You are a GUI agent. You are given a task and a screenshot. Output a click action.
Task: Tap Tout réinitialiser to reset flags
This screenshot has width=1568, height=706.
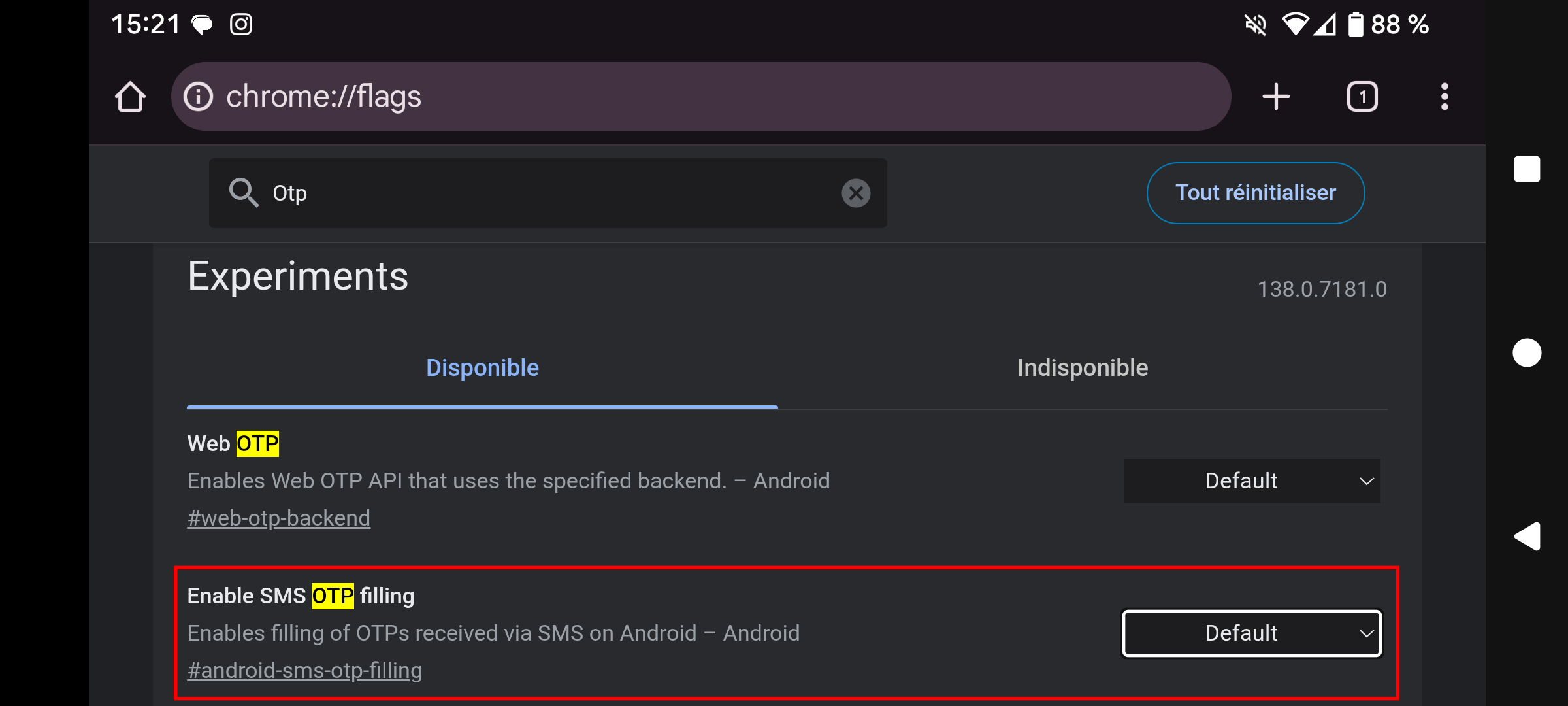click(1254, 192)
